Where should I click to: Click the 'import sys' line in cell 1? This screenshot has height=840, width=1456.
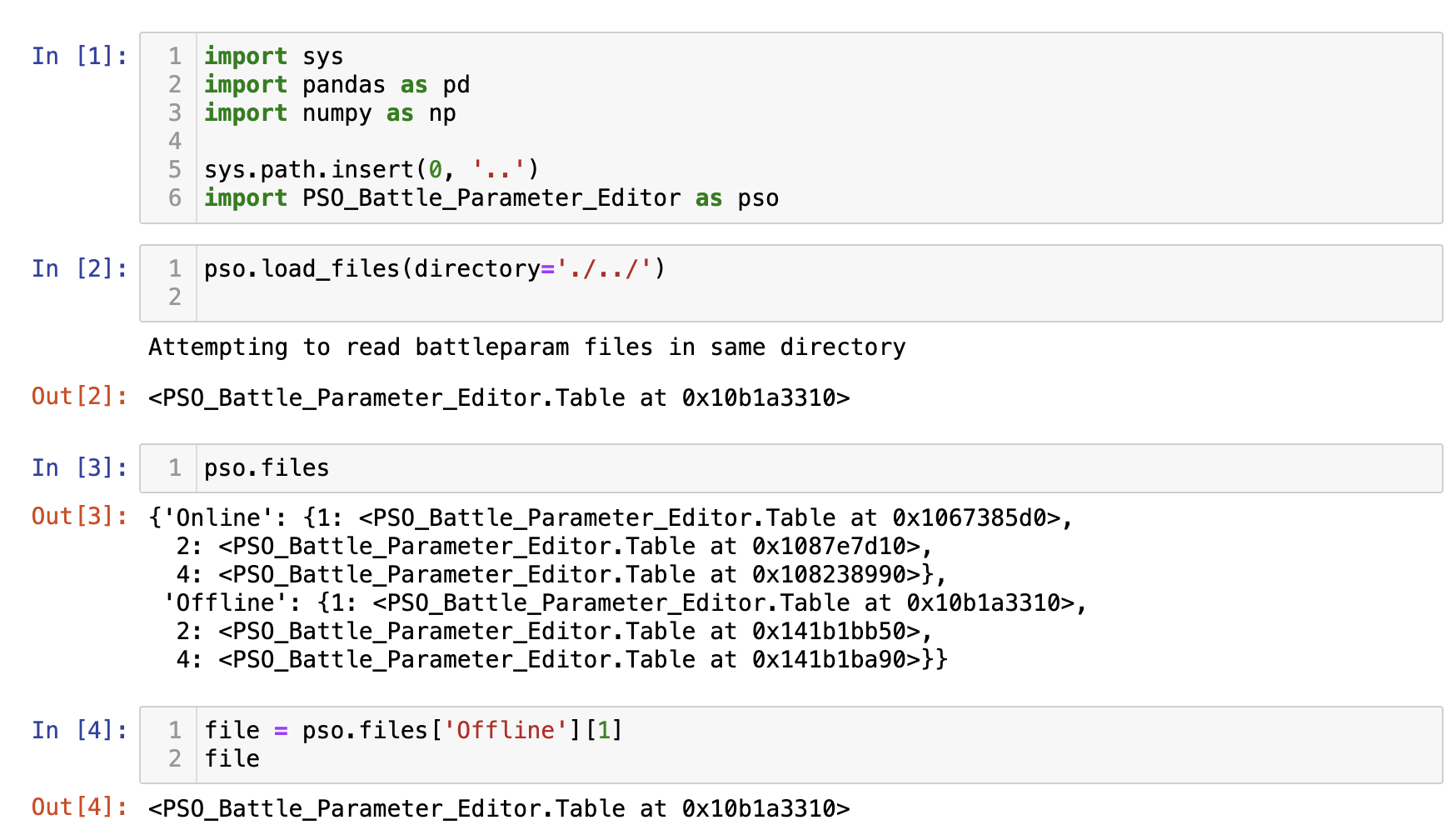pyautogui.click(x=273, y=56)
